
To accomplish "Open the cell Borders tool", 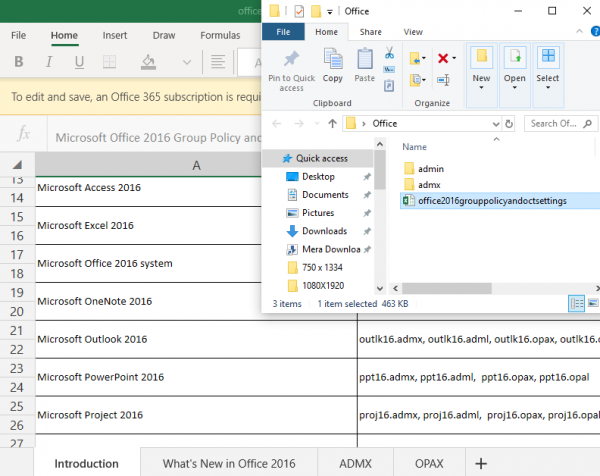I will (109, 63).
